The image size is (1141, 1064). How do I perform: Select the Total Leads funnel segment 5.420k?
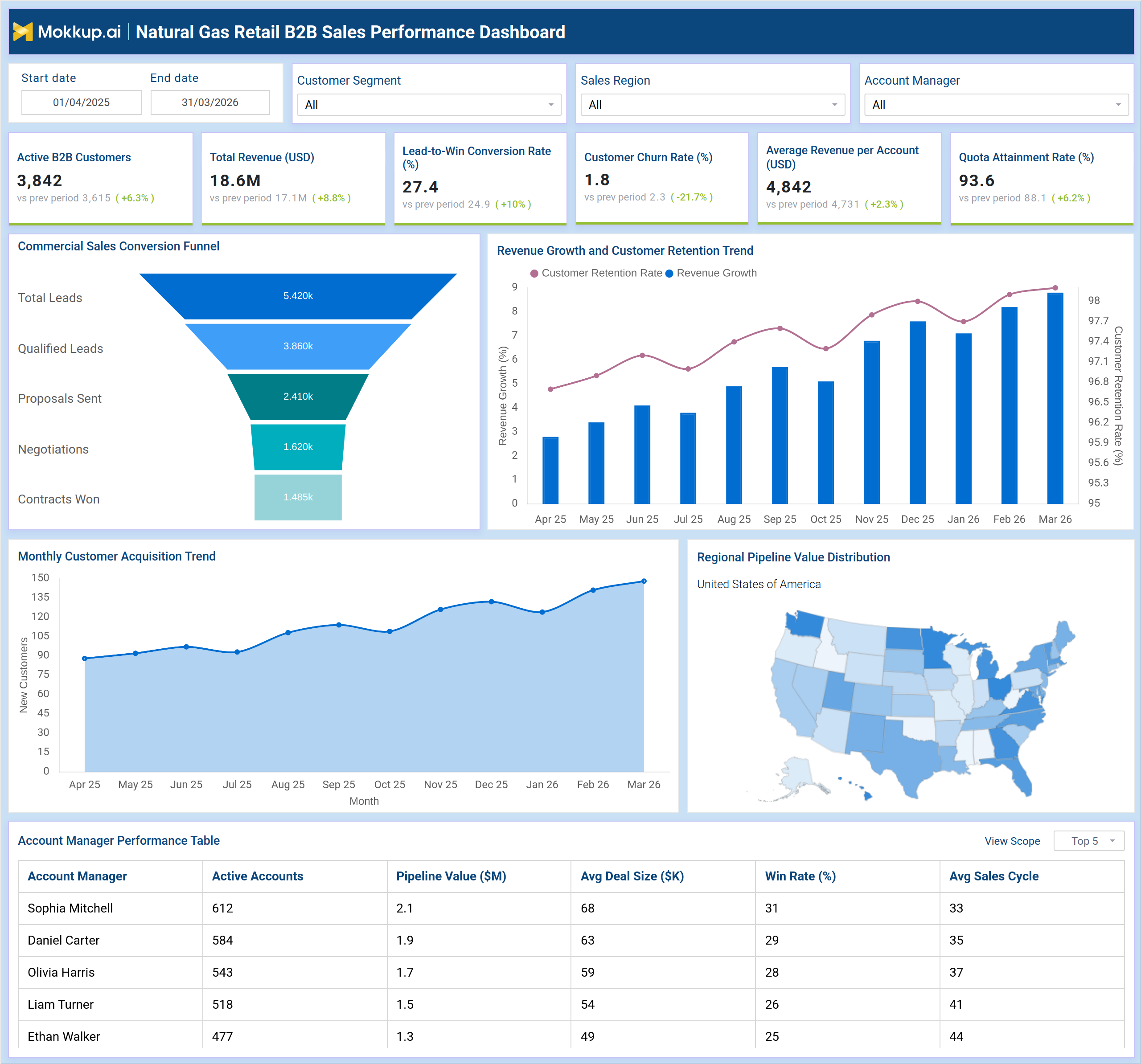click(298, 296)
